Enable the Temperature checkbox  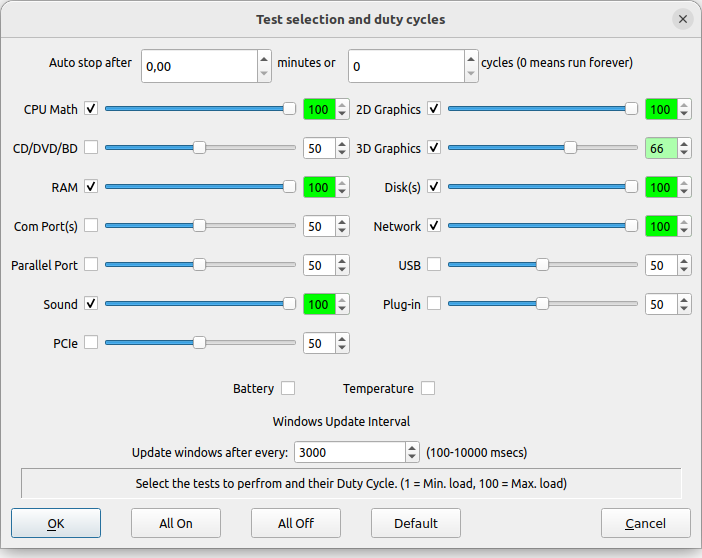click(428, 388)
